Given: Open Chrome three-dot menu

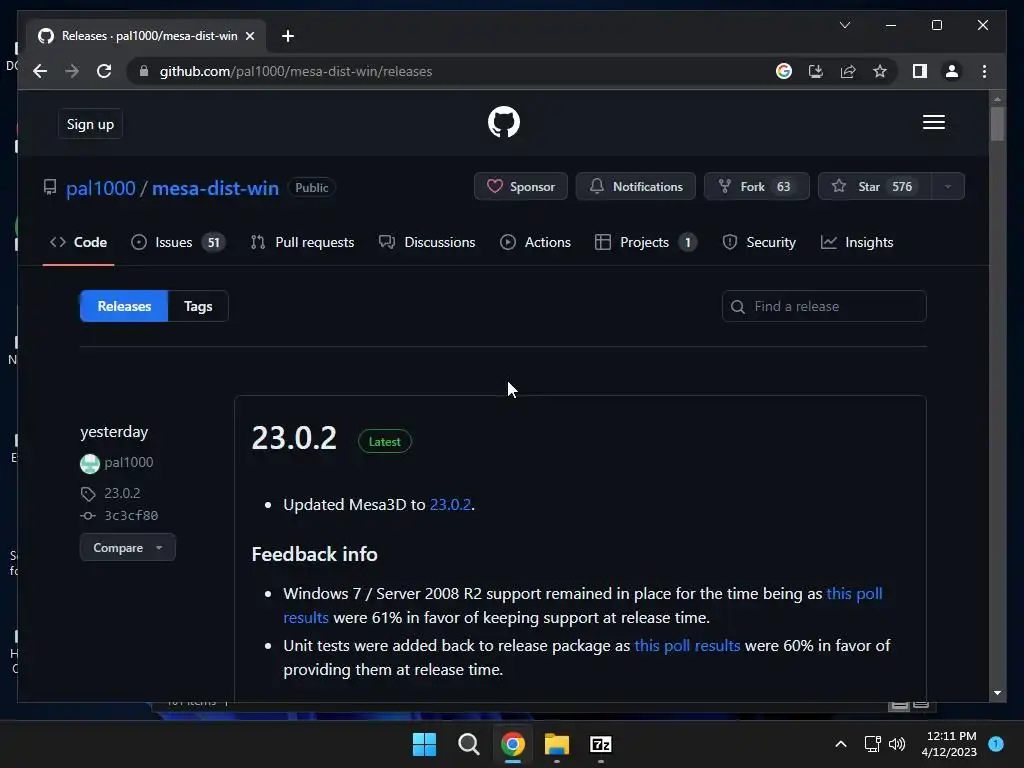Looking at the screenshot, I should tap(984, 71).
